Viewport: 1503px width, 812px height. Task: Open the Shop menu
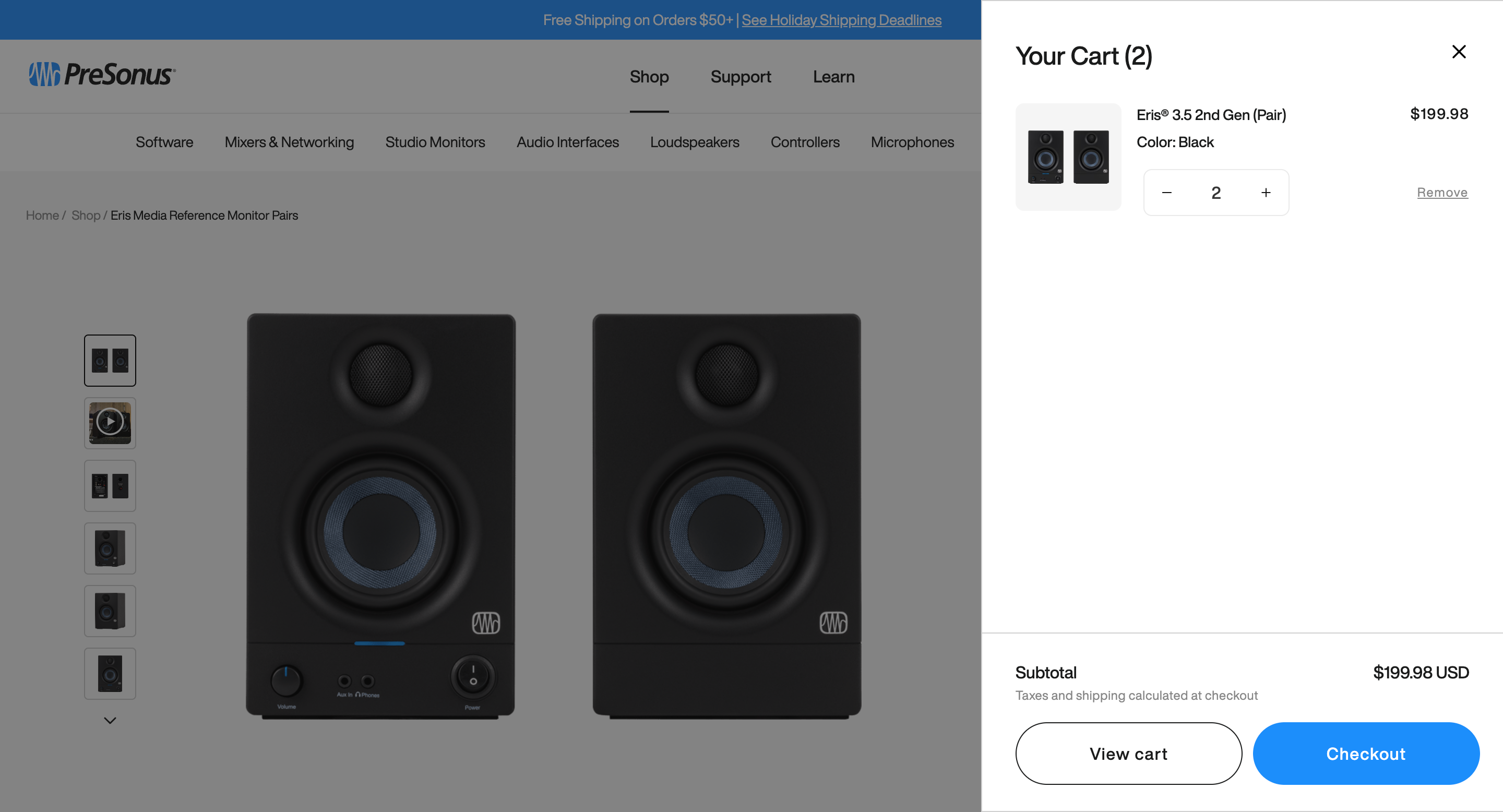click(x=649, y=76)
